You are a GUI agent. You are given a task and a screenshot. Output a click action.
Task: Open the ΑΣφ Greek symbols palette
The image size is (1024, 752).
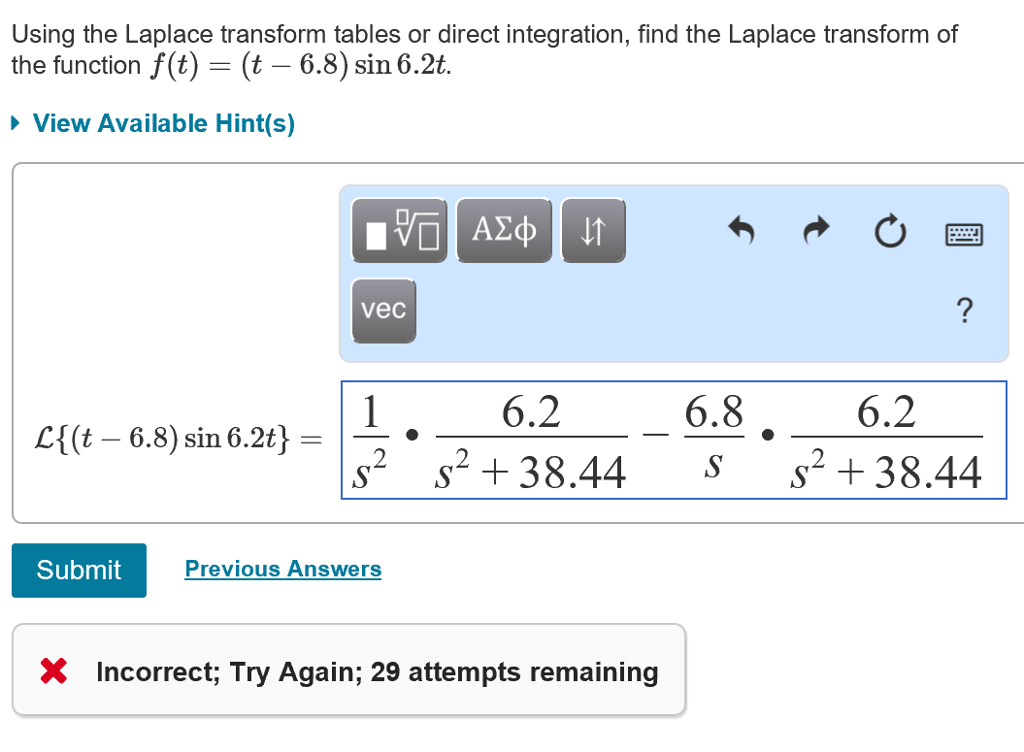point(503,230)
